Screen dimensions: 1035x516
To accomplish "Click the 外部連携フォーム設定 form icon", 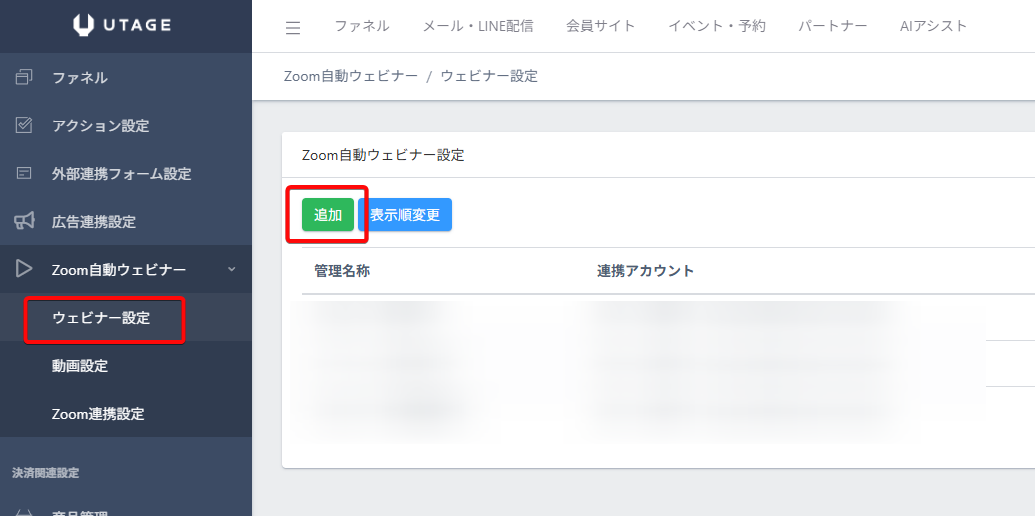I will 25,173.
